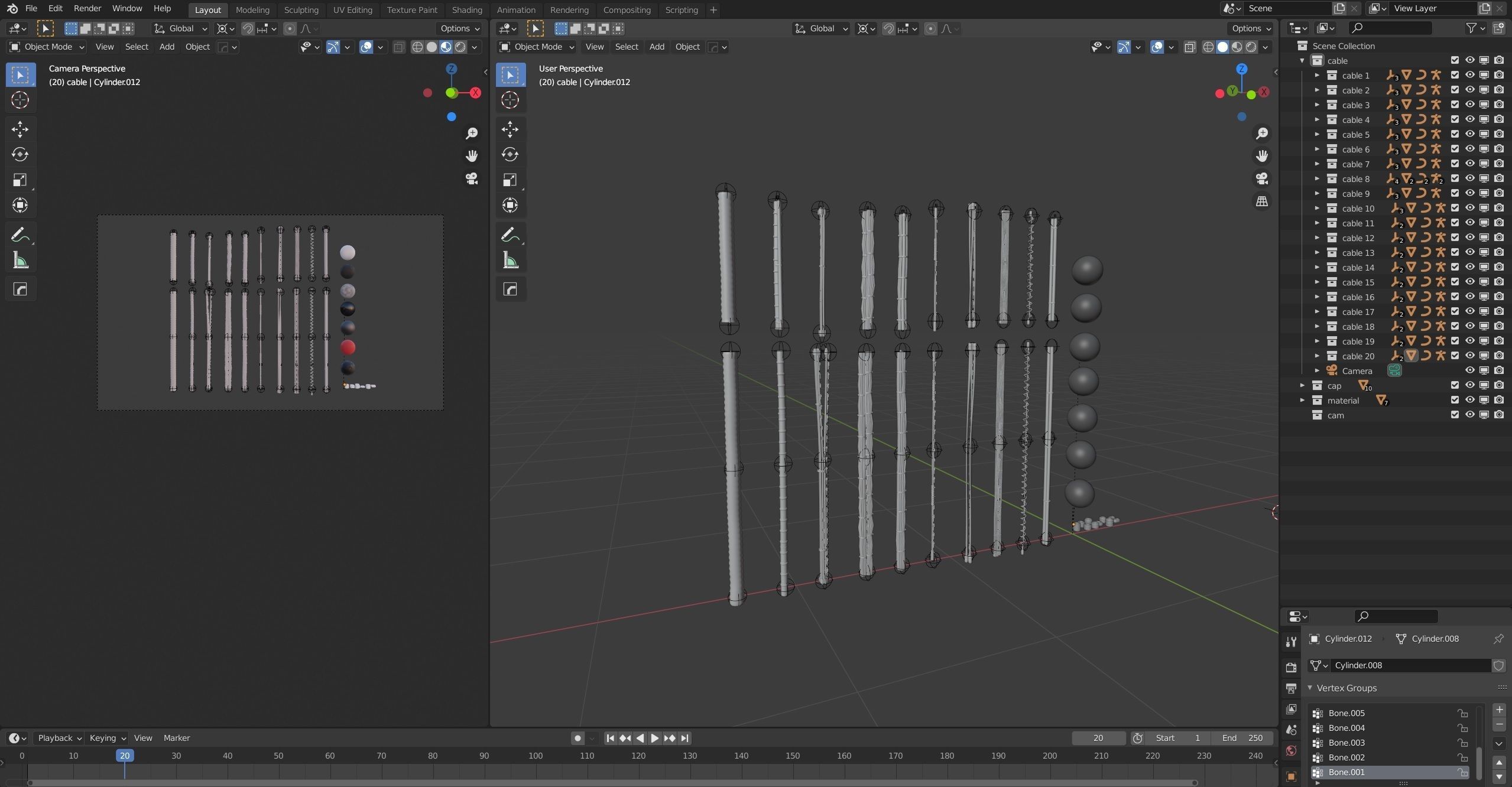Select the Scale tool in right viewport
Image resolution: width=1512 pixels, height=787 pixels.
tap(510, 180)
